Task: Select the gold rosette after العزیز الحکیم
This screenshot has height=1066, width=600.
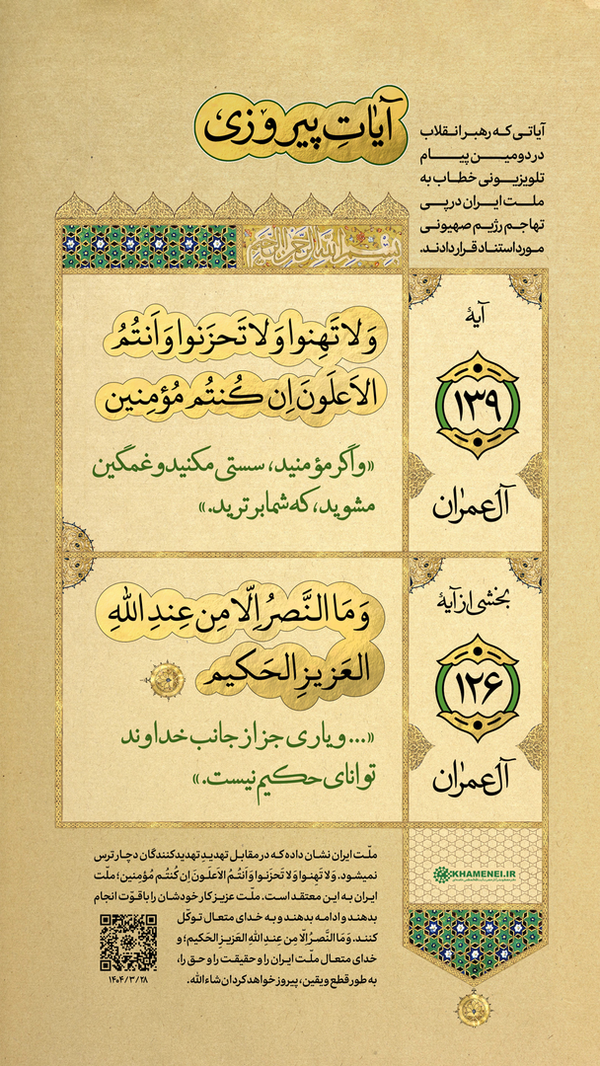Action: tap(167, 677)
